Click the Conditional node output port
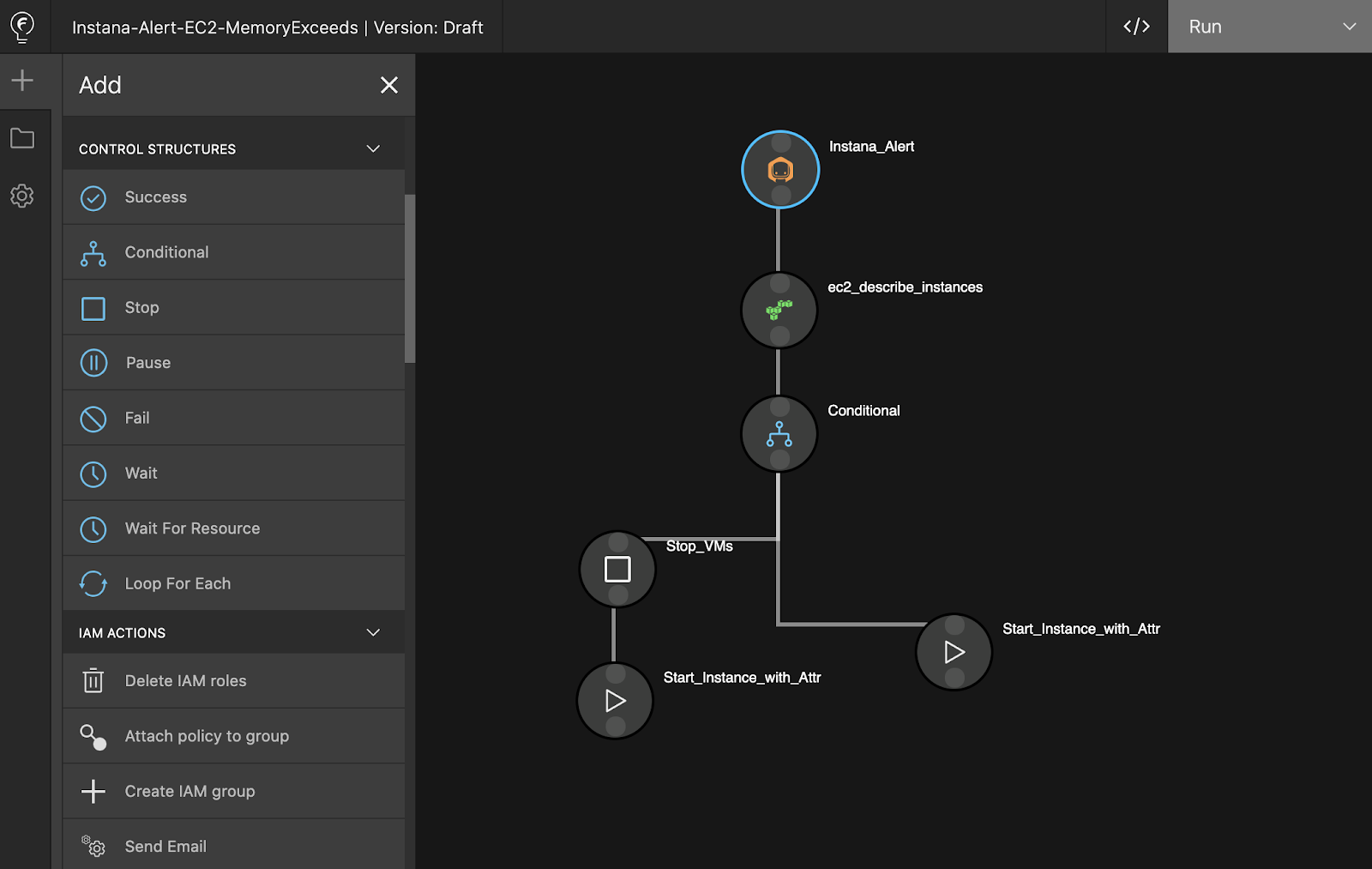The width and height of the screenshot is (1372, 869). (780, 460)
